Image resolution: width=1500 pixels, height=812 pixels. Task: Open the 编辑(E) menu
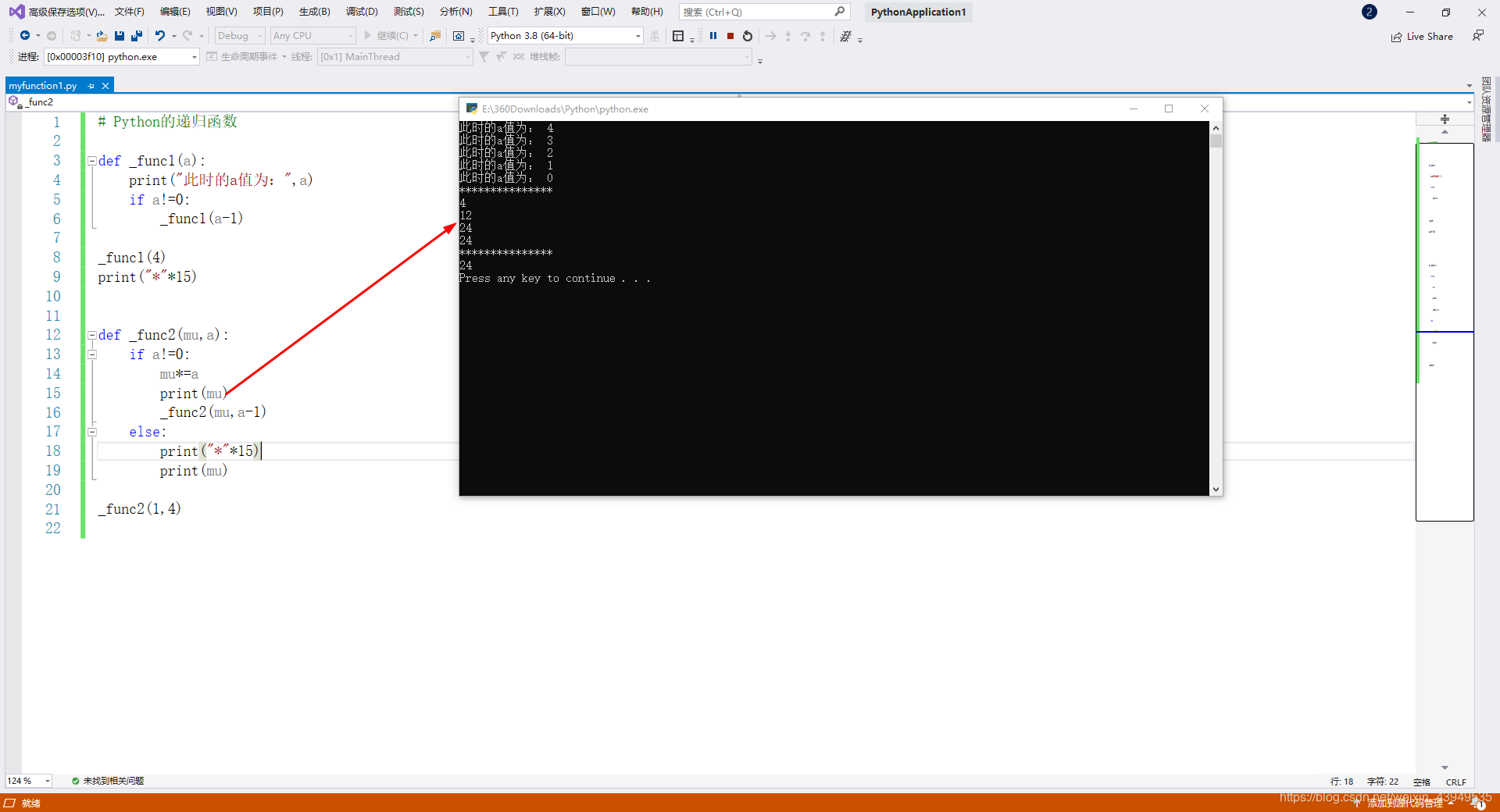click(175, 12)
